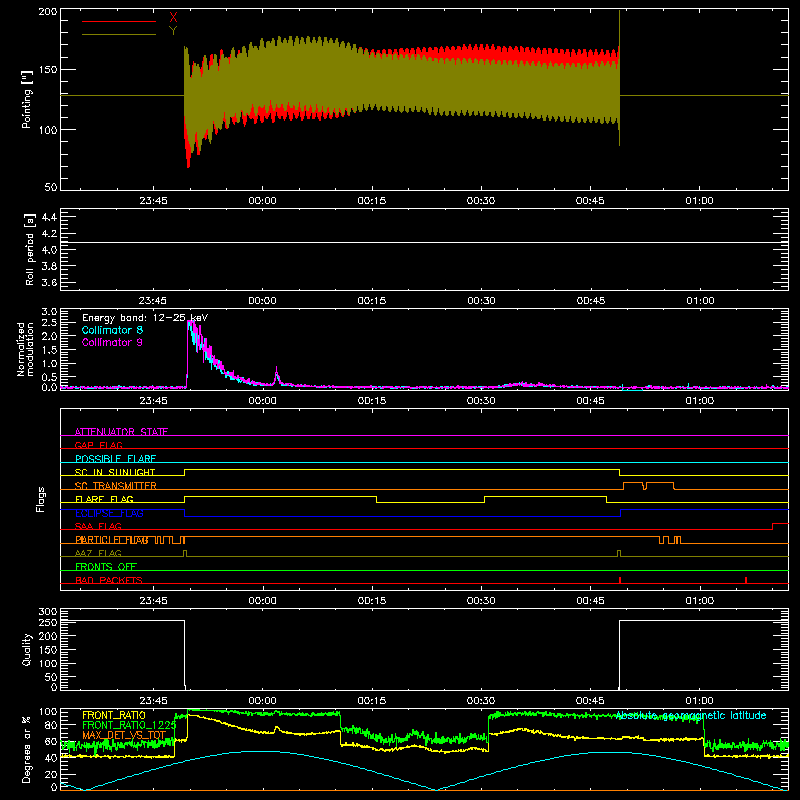
Task: Click the blue ECLIPSE_FLAG label
Action: click(109, 513)
